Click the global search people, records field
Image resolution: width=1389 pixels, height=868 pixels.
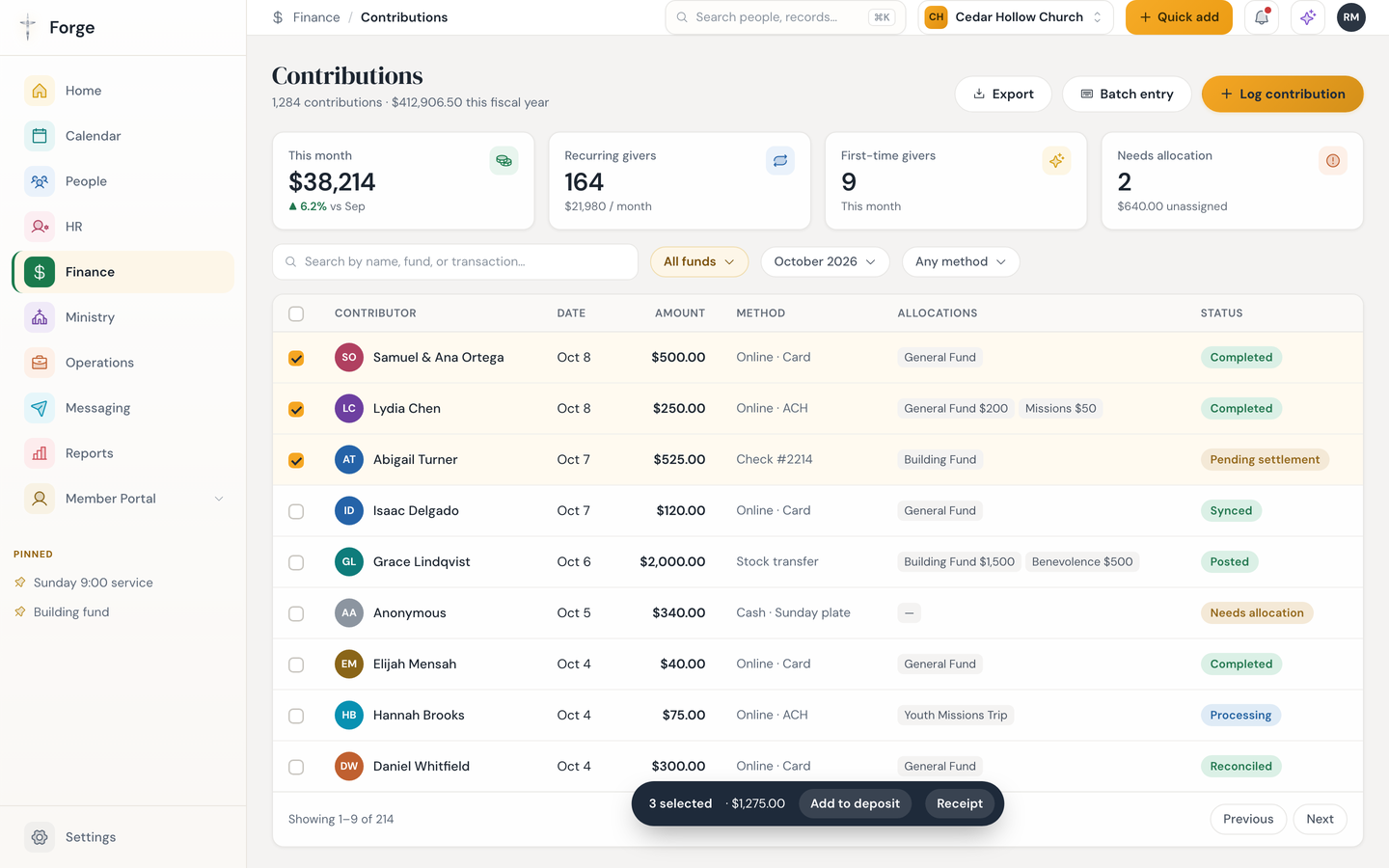point(785,17)
